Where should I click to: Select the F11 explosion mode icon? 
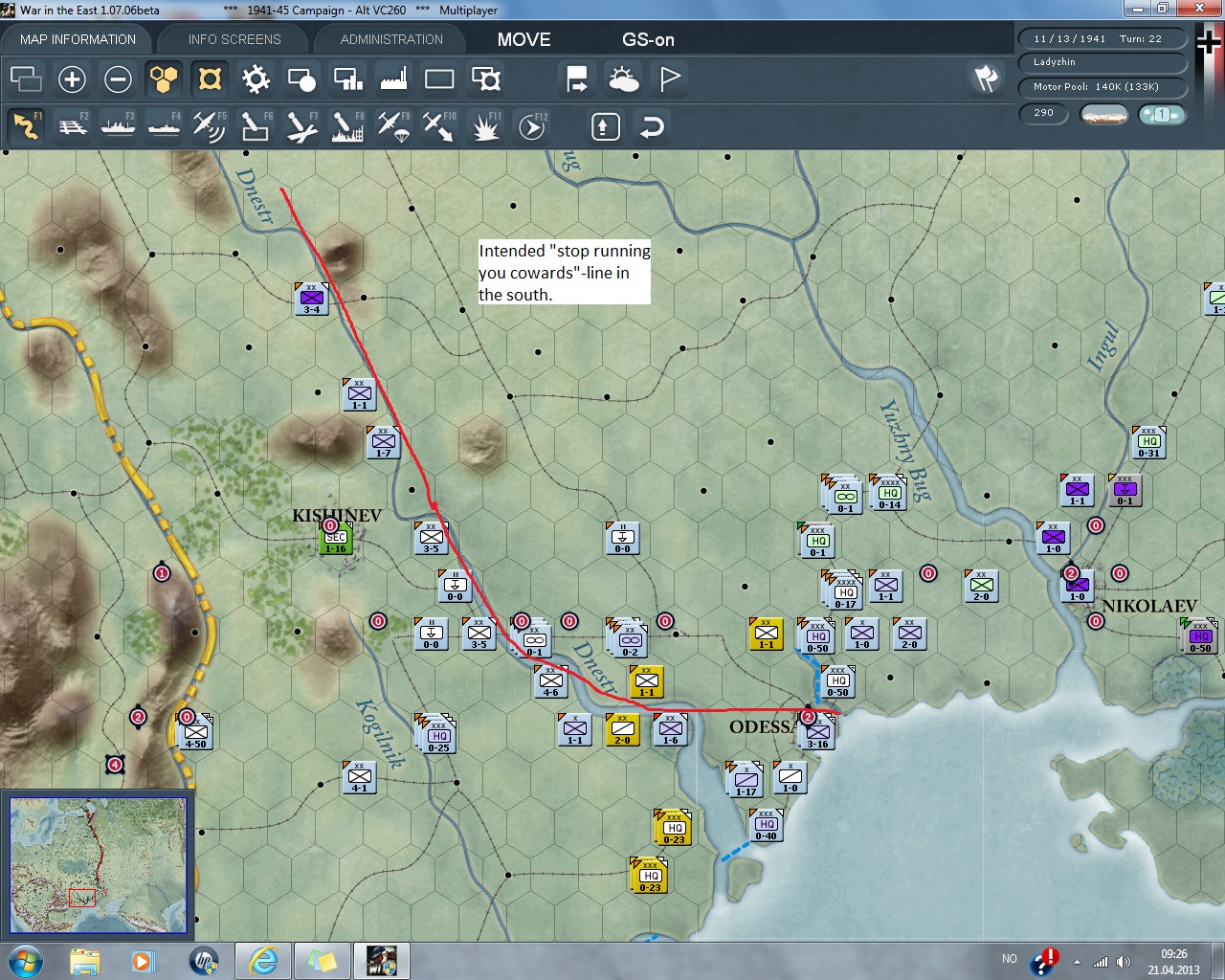pos(485,126)
